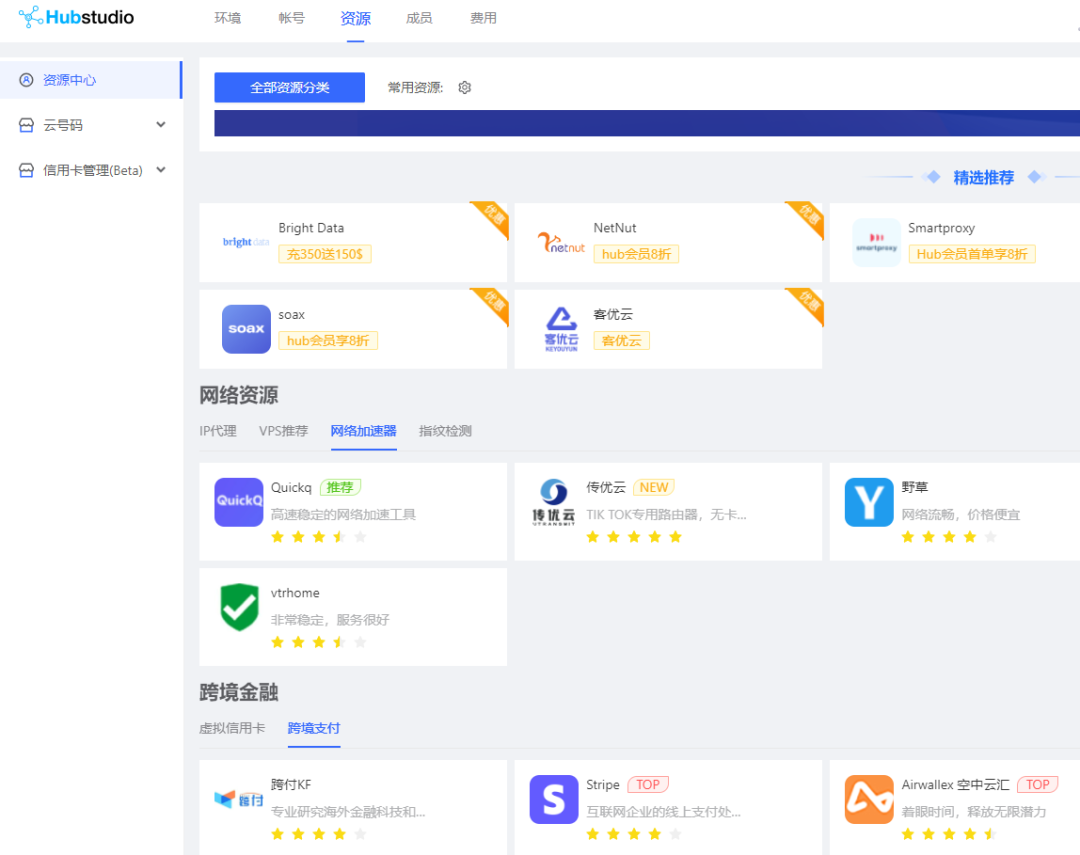Switch to the 费用 menu item

[x=483, y=17]
